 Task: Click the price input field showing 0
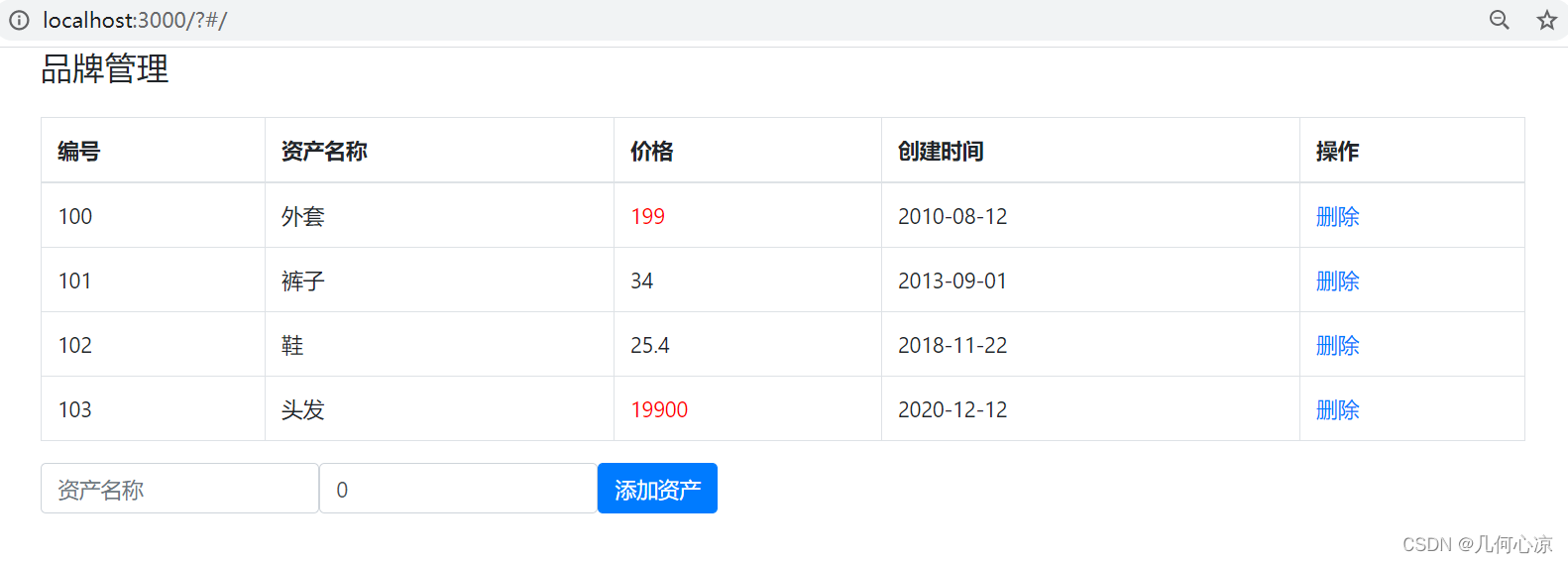tap(458, 489)
